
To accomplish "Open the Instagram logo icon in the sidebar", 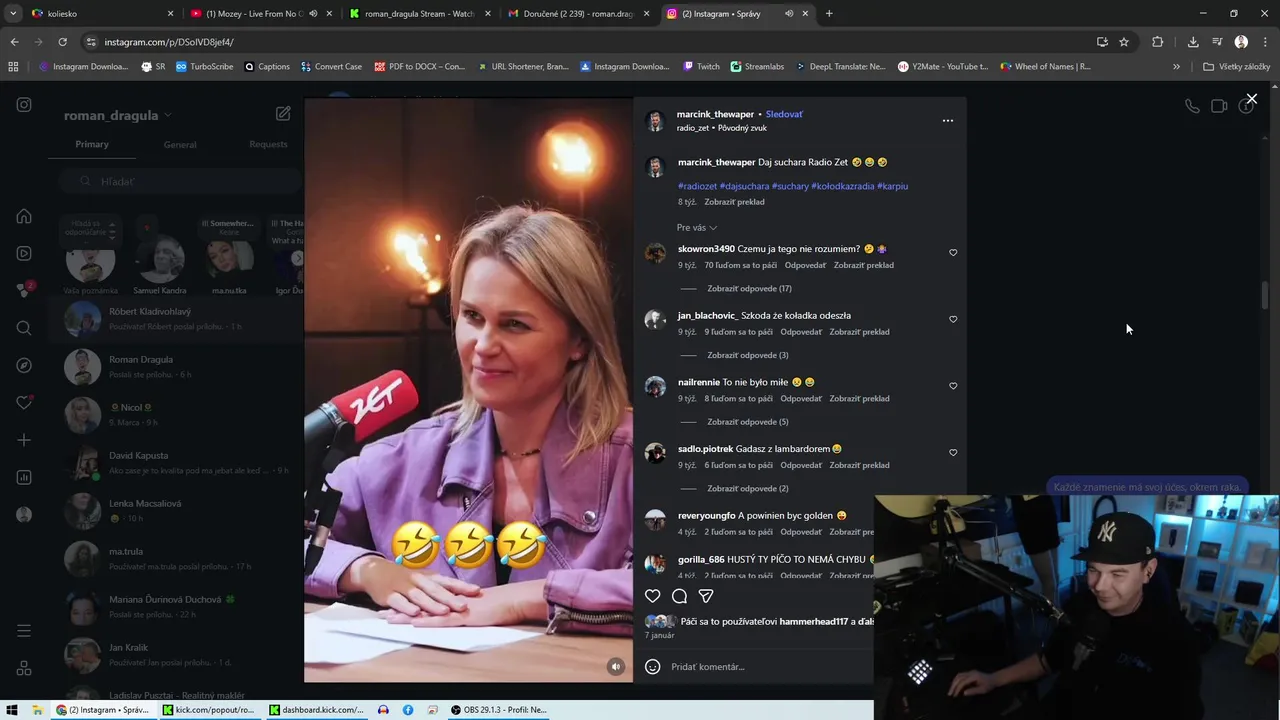I will tap(24, 105).
